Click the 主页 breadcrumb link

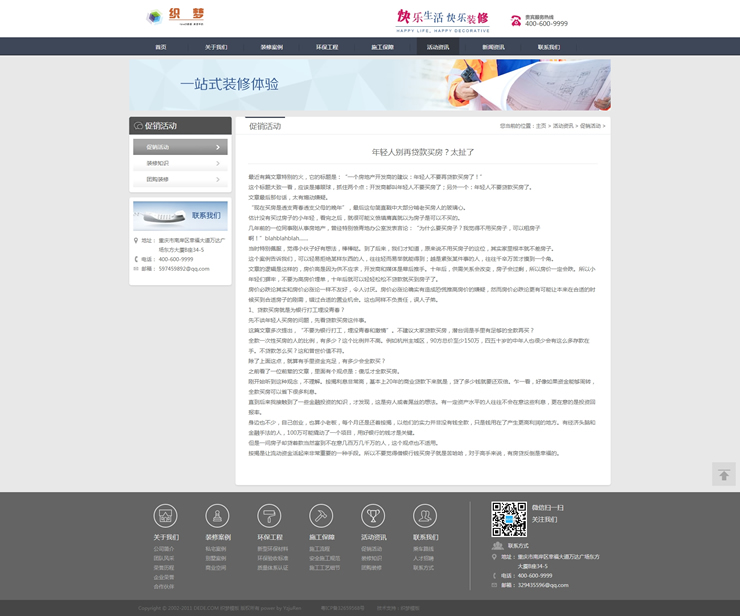coord(541,126)
